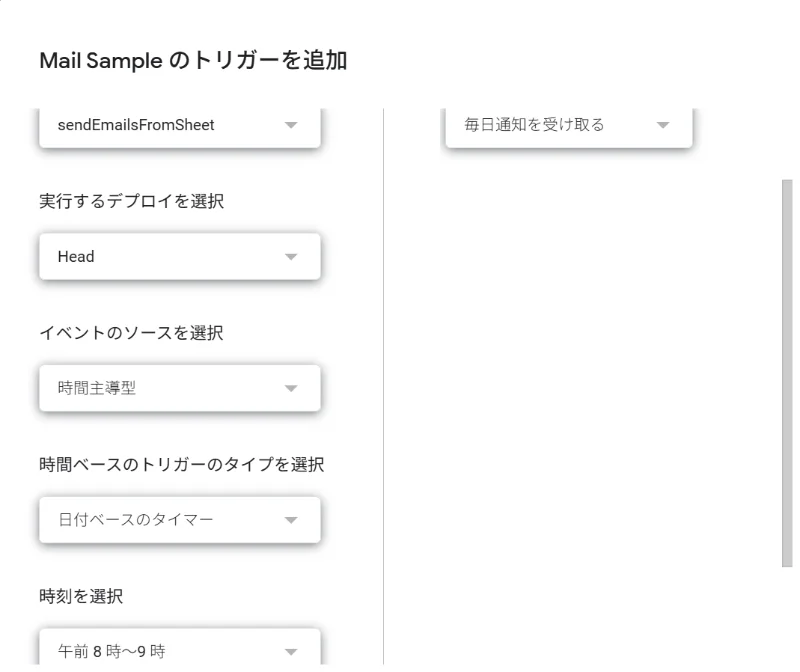Click the arrow beside 日付ベースのタイマー
Viewport: 800px width, 672px height.
(x=291, y=520)
